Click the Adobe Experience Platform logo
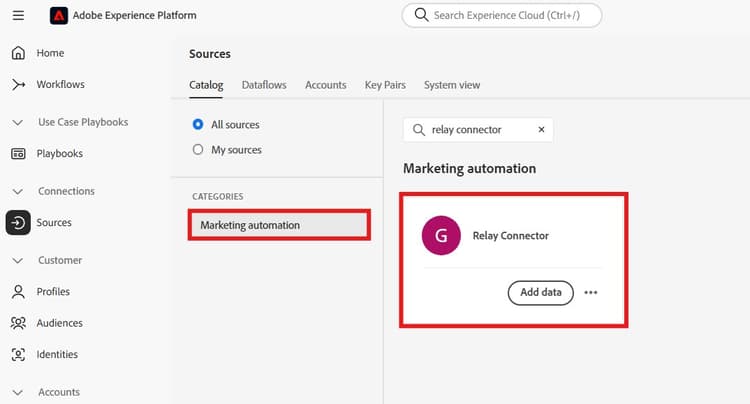 59,16
